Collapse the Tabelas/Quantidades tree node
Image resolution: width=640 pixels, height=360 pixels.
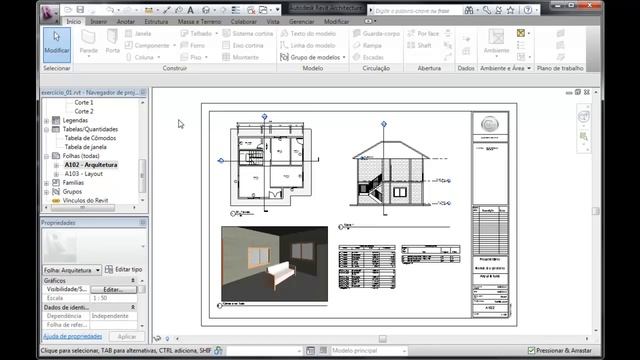click(x=47, y=129)
